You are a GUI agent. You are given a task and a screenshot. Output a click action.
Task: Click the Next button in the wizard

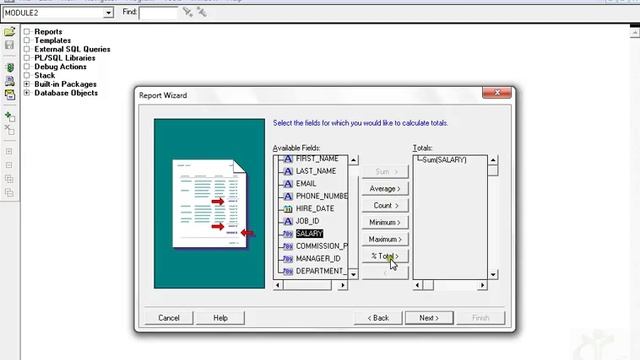point(429,318)
